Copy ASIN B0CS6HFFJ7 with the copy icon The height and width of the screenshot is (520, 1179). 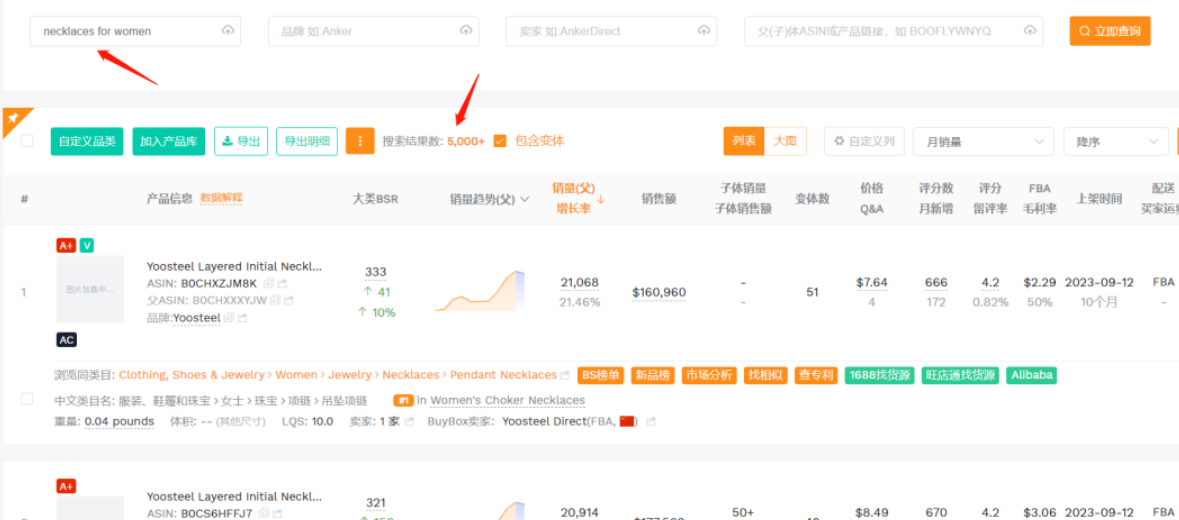click(262, 513)
